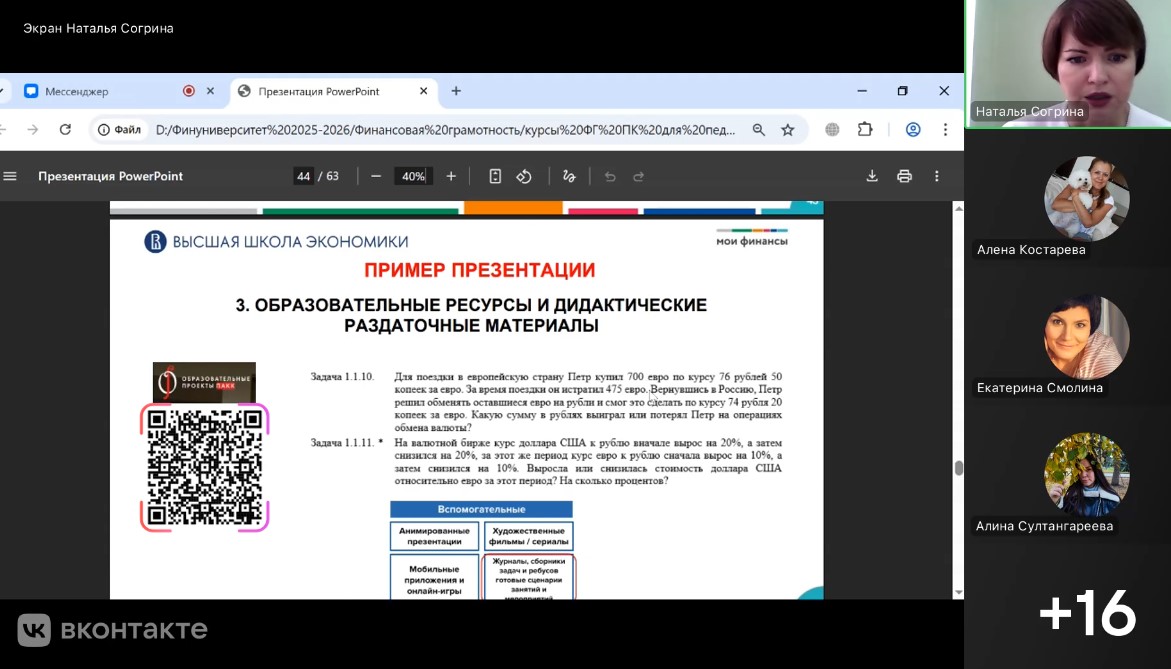Reload the current page
1171x669 pixels.
point(65,129)
